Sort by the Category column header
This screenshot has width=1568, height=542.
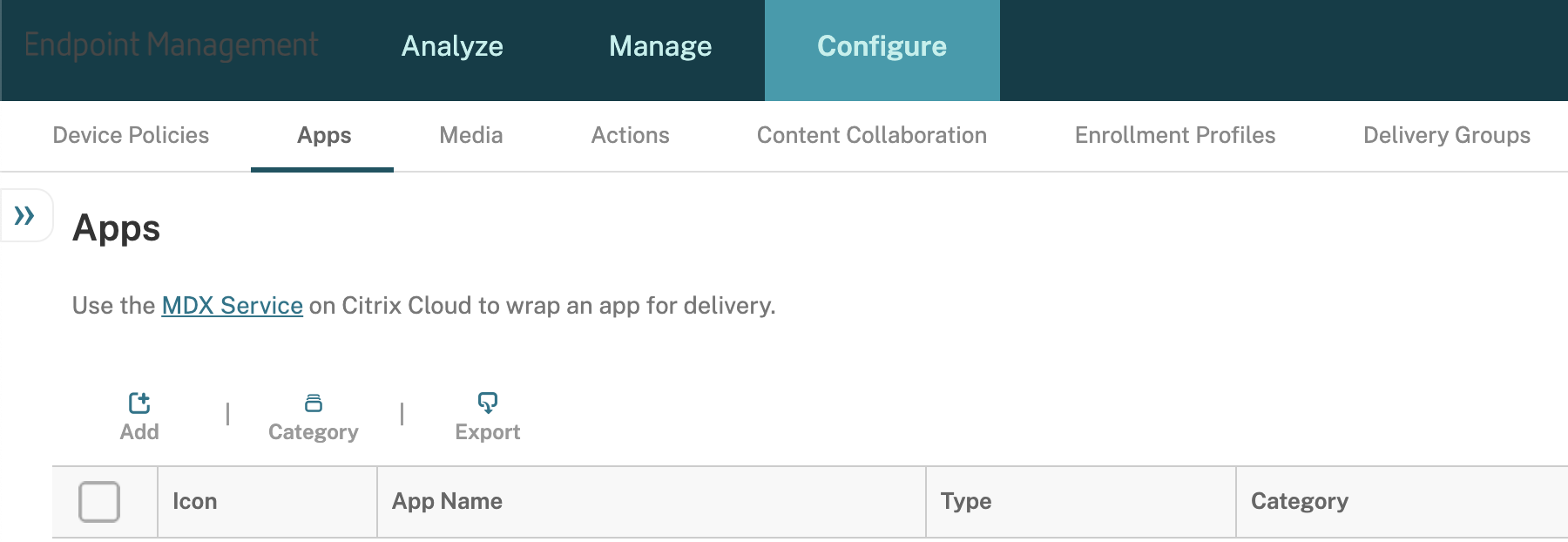[x=1299, y=502]
